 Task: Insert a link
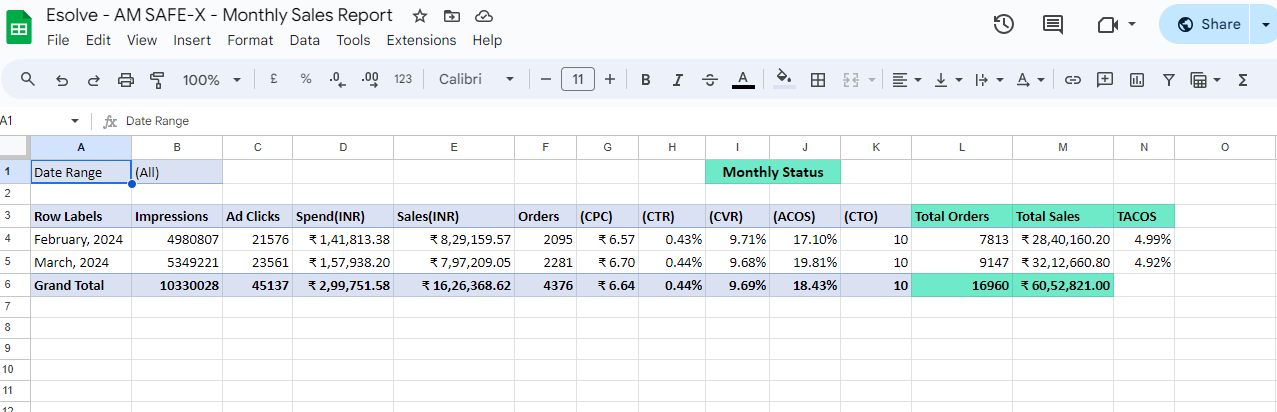1072,79
